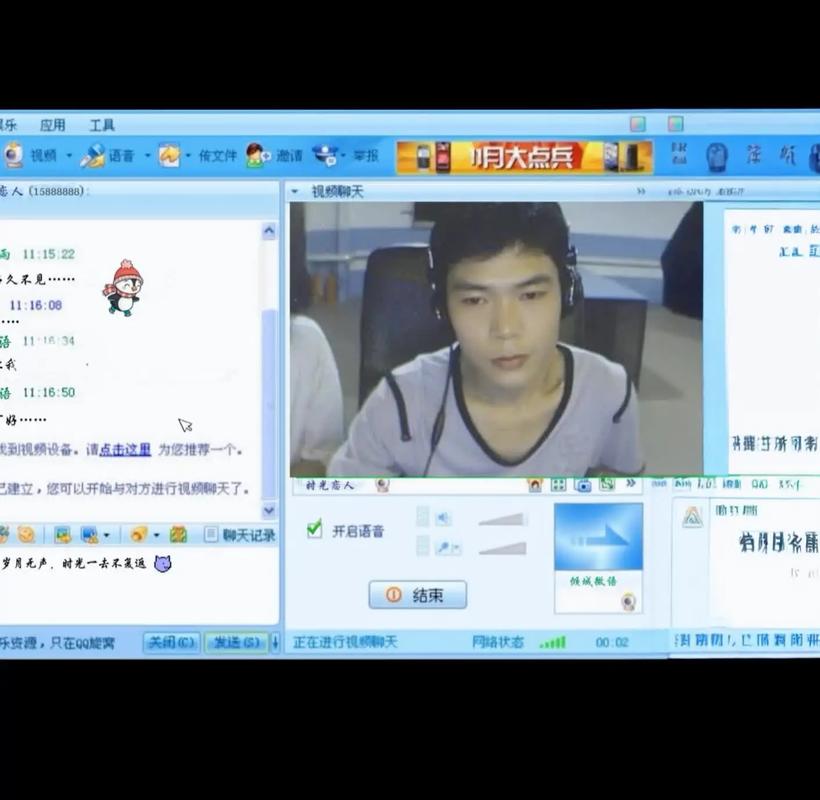Image resolution: width=820 pixels, height=800 pixels.
Task: Click the microphone icon in voice controls
Action: tap(443, 547)
